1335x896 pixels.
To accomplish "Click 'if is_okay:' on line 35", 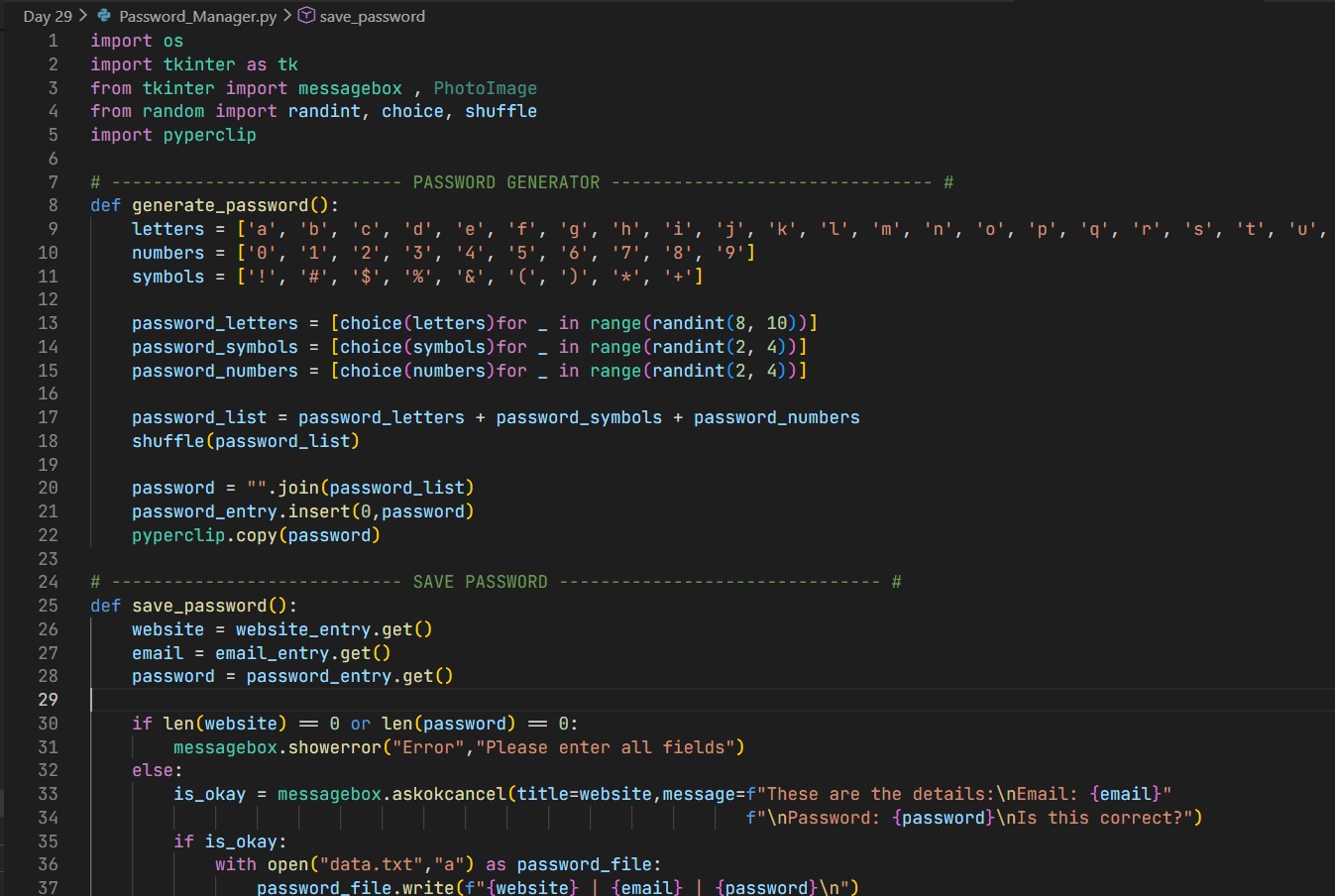I will pyautogui.click(x=231, y=841).
